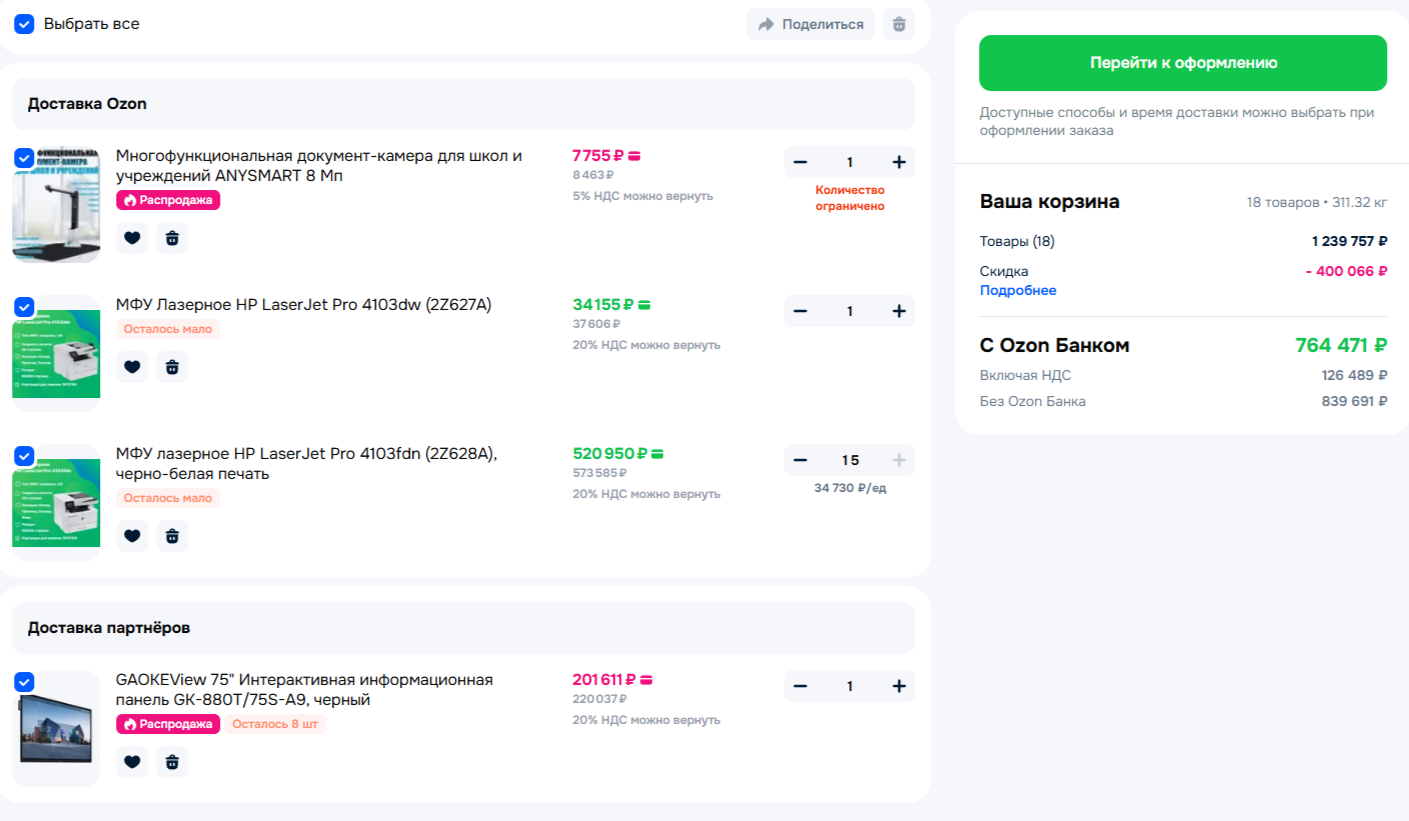Decrease quantity of ANYSMART document camera
Screen dimensions: 1409x821
click(x=800, y=162)
